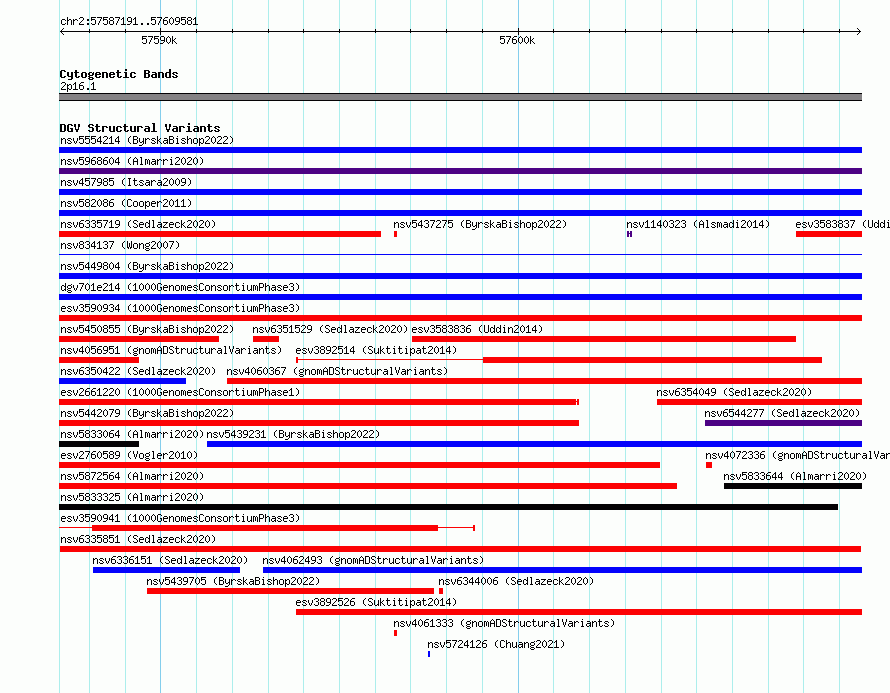The height and width of the screenshot is (693, 890).
Task: Open variant nsv6351529 (Sedlazeck2020)
Action: 330,329
